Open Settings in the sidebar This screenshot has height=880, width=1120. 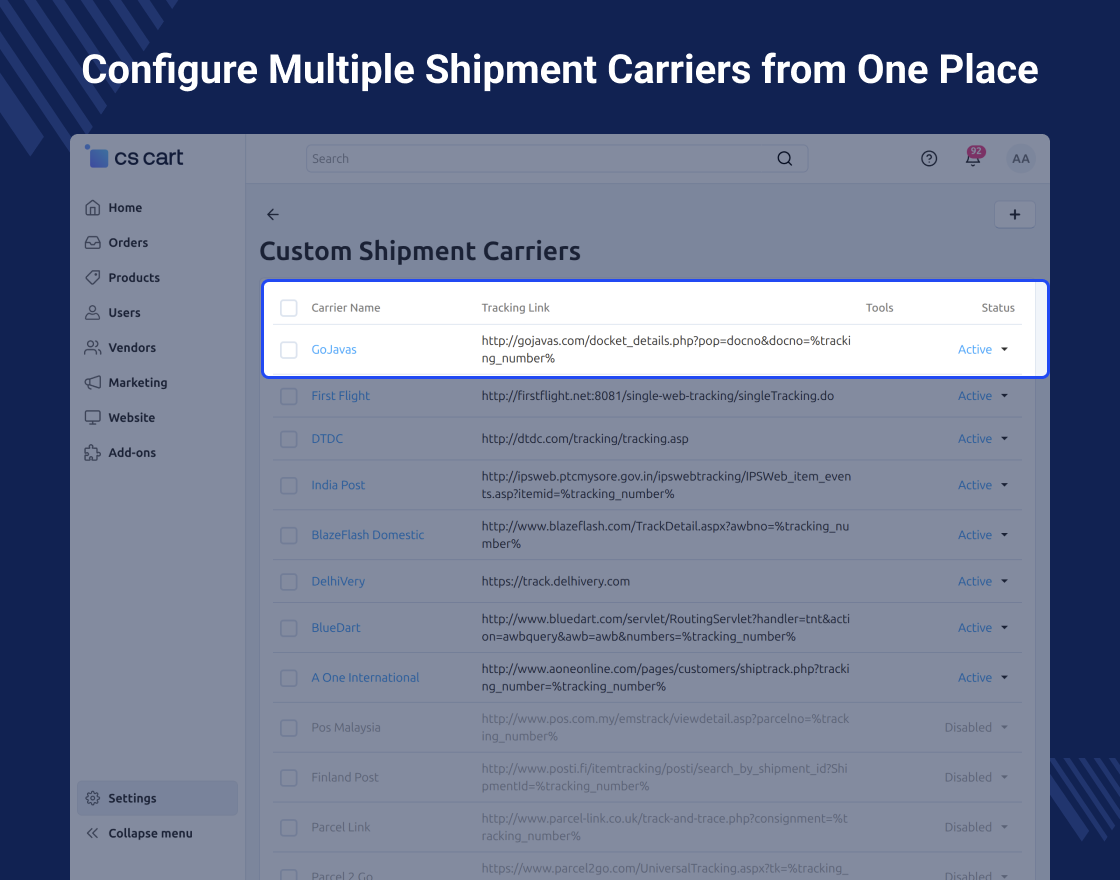point(157,798)
